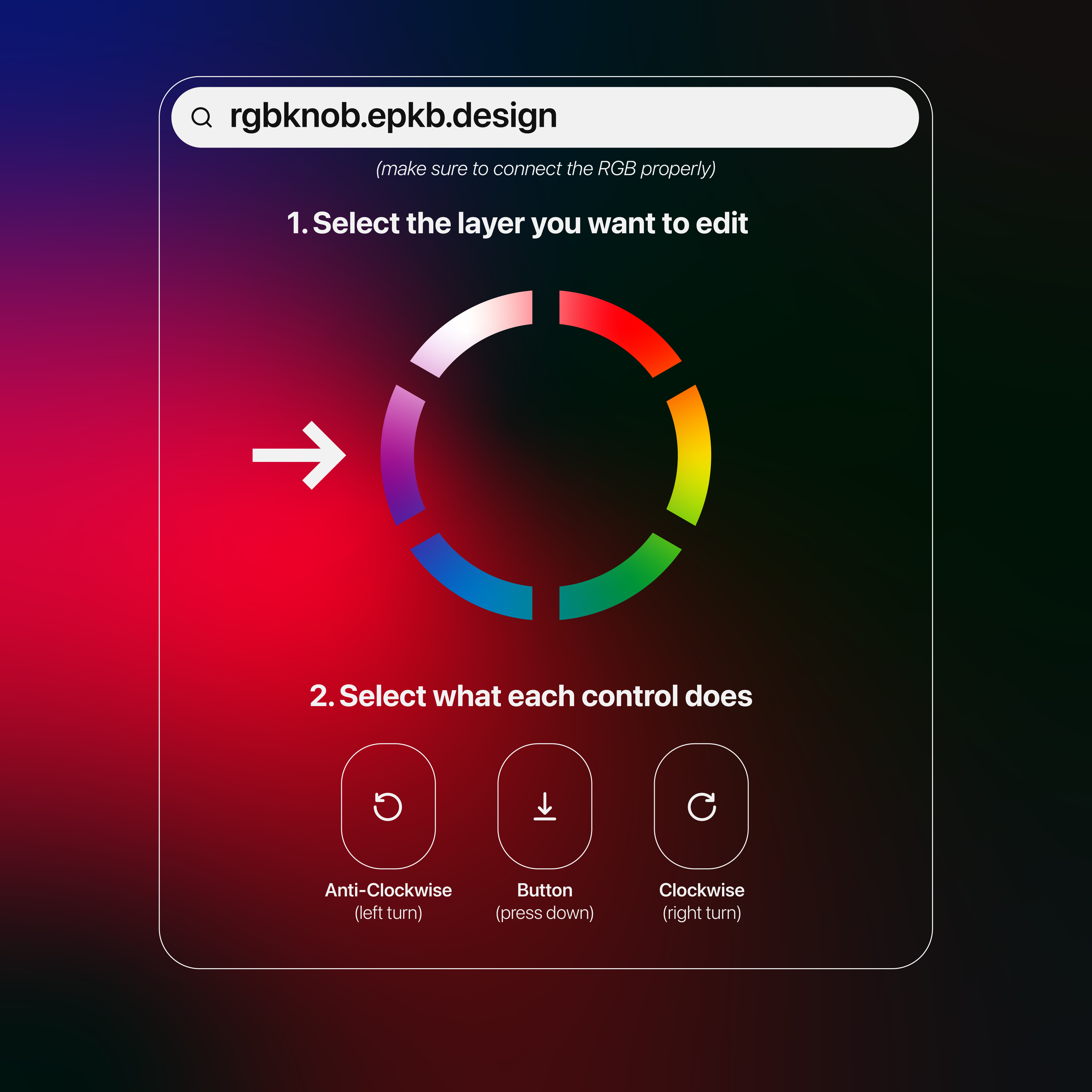Open the Button press control button
This screenshot has width=1092, height=1092.
tap(545, 806)
